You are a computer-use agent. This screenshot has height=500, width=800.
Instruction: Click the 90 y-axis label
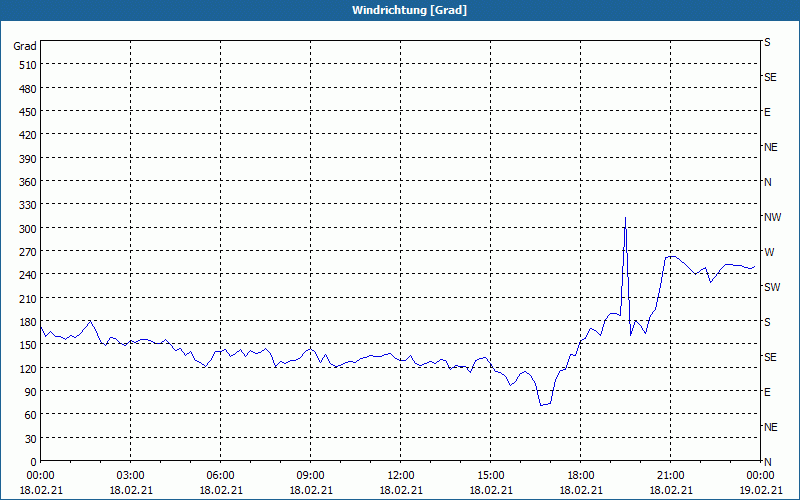[31, 392]
